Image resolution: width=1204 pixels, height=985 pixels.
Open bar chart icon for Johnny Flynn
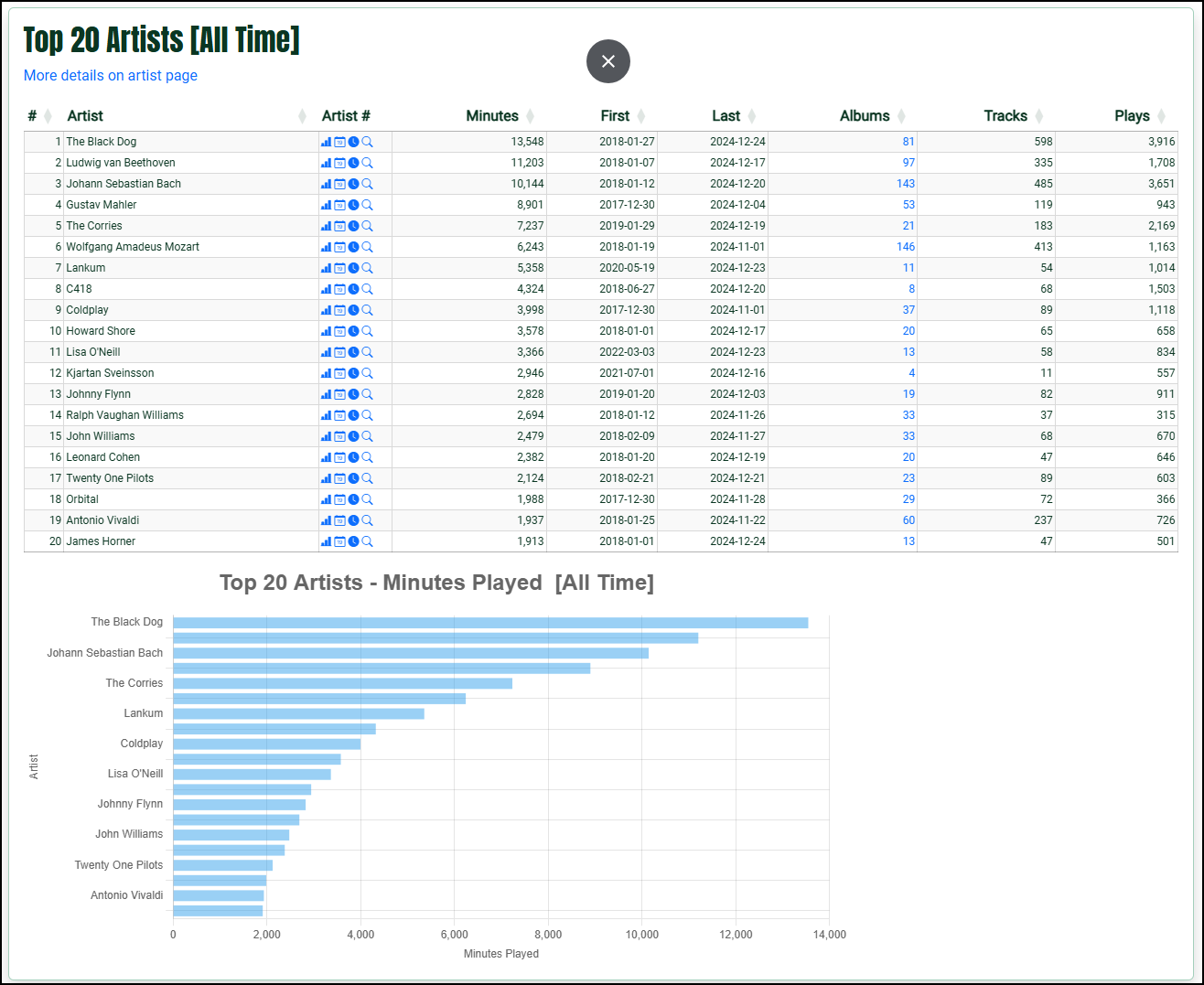click(326, 394)
